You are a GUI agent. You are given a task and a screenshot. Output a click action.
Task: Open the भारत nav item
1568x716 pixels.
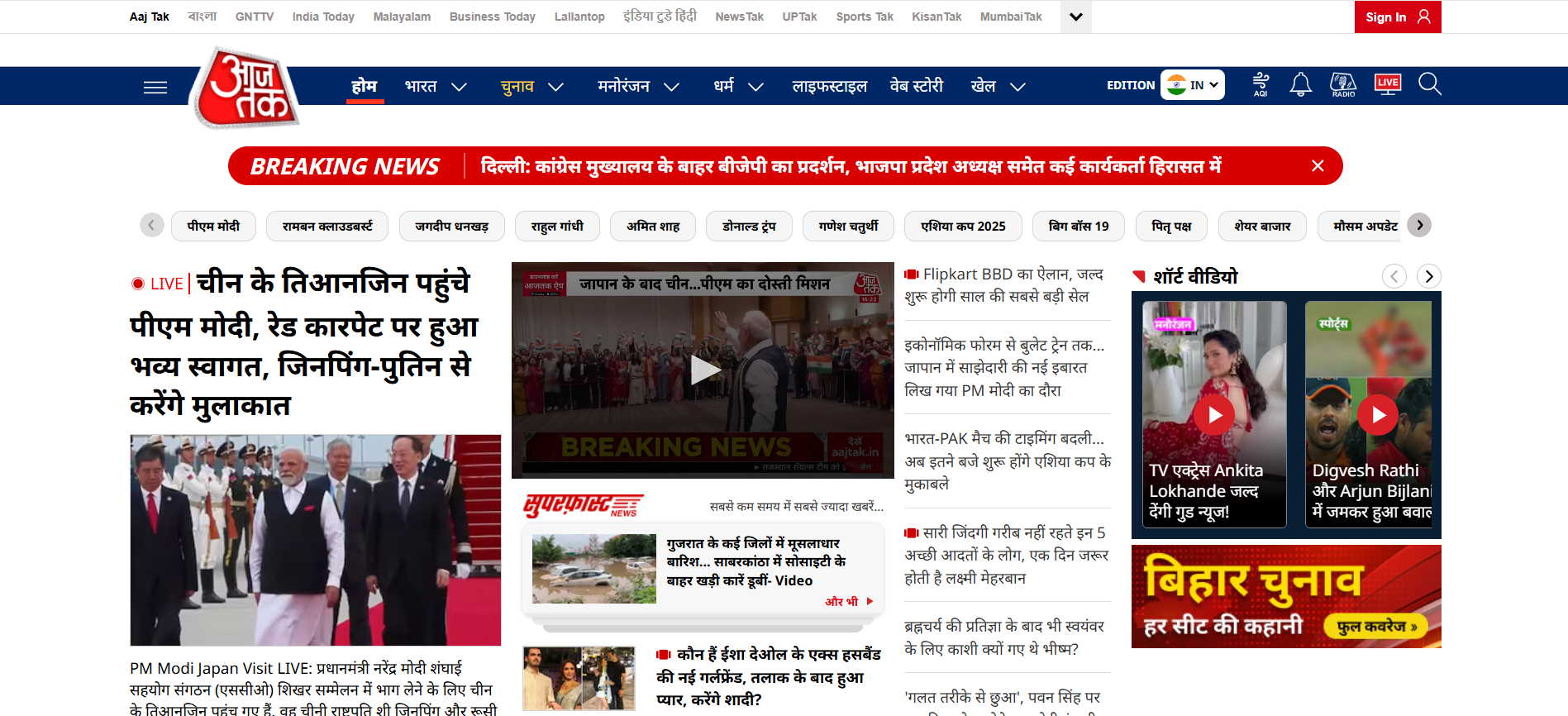tap(421, 86)
